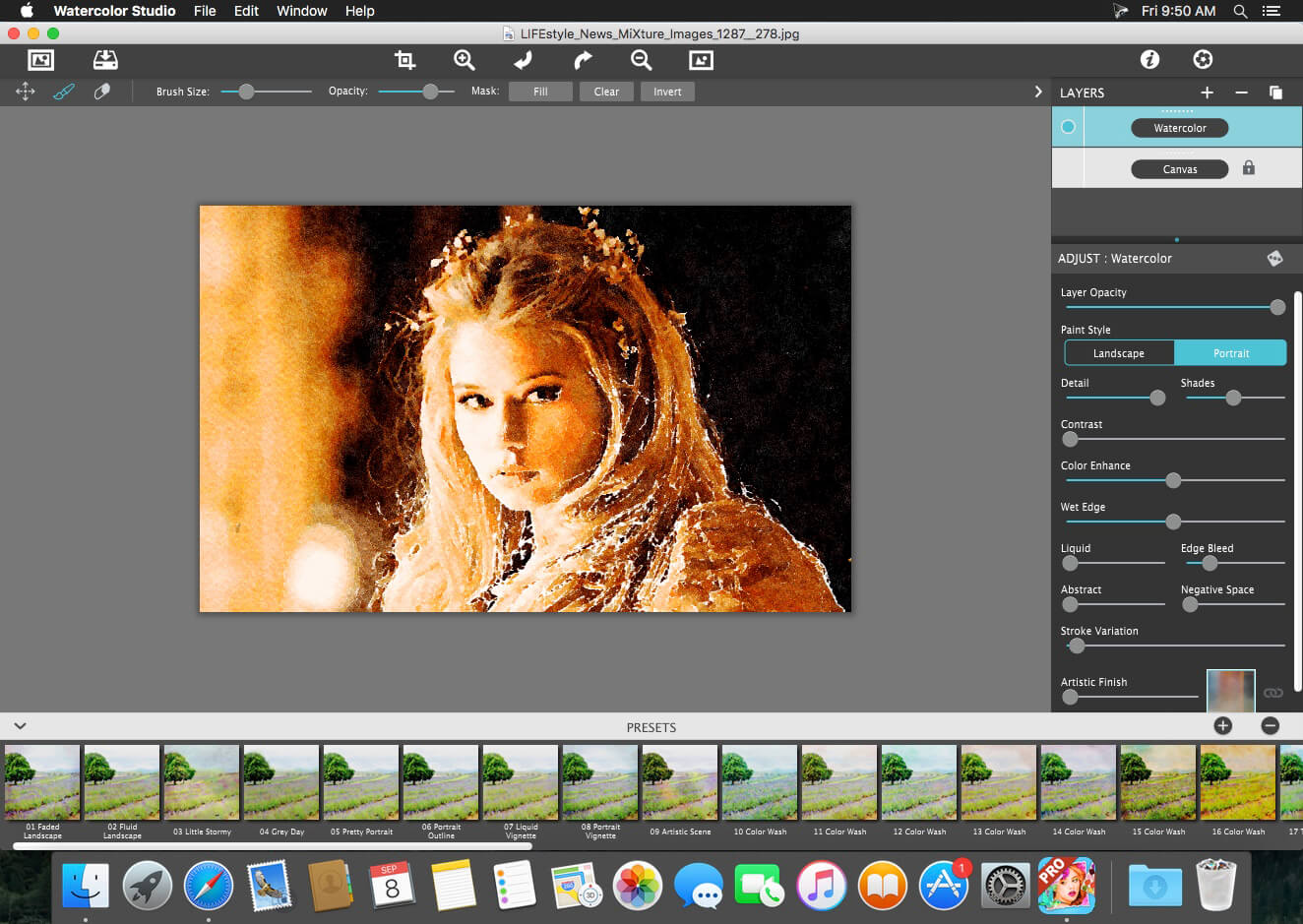Click the zoom in magnifier
This screenshot has width=1303, height=924.
[x=464, y=60]
